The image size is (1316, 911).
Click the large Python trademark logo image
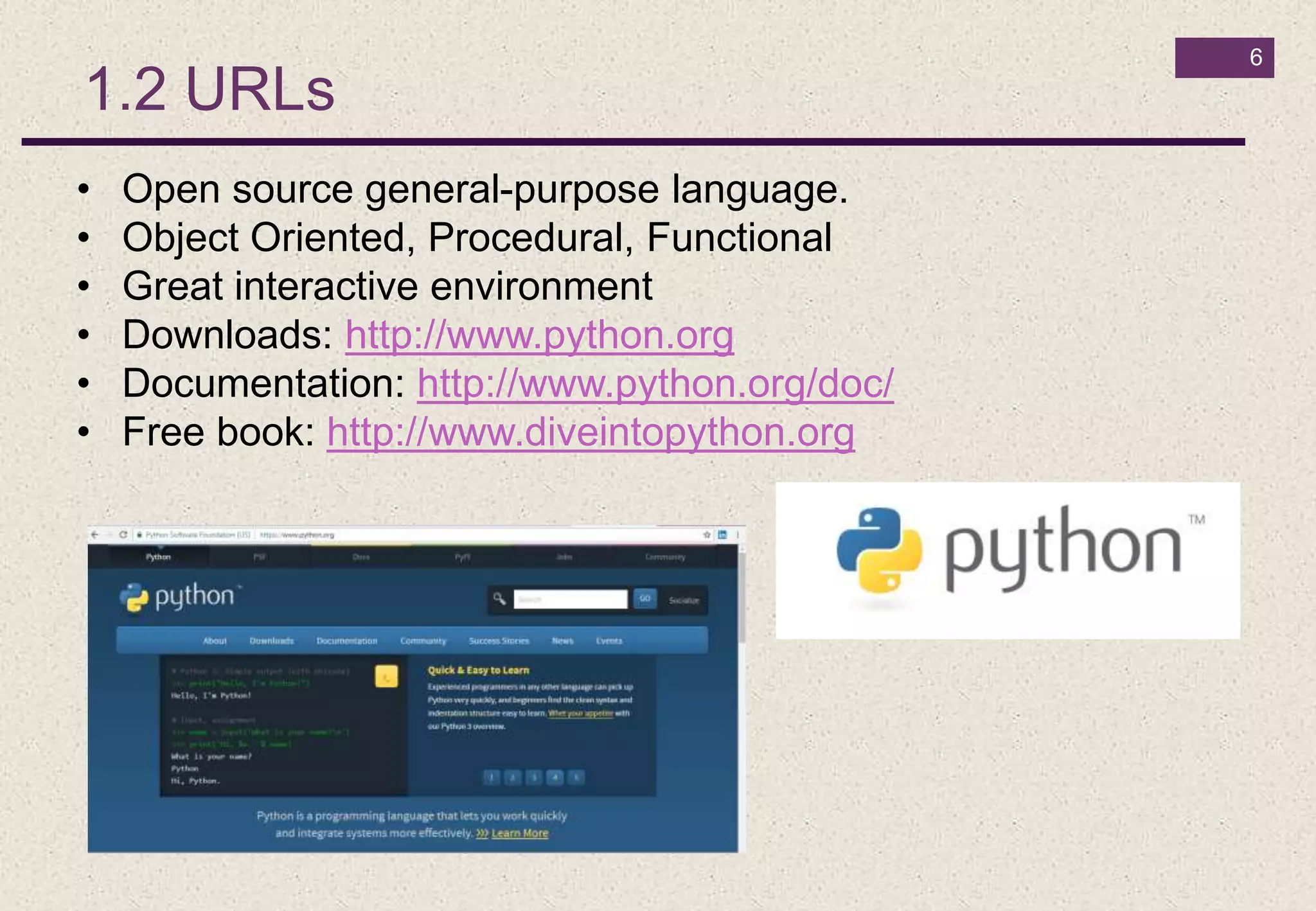pos(1008,560)
